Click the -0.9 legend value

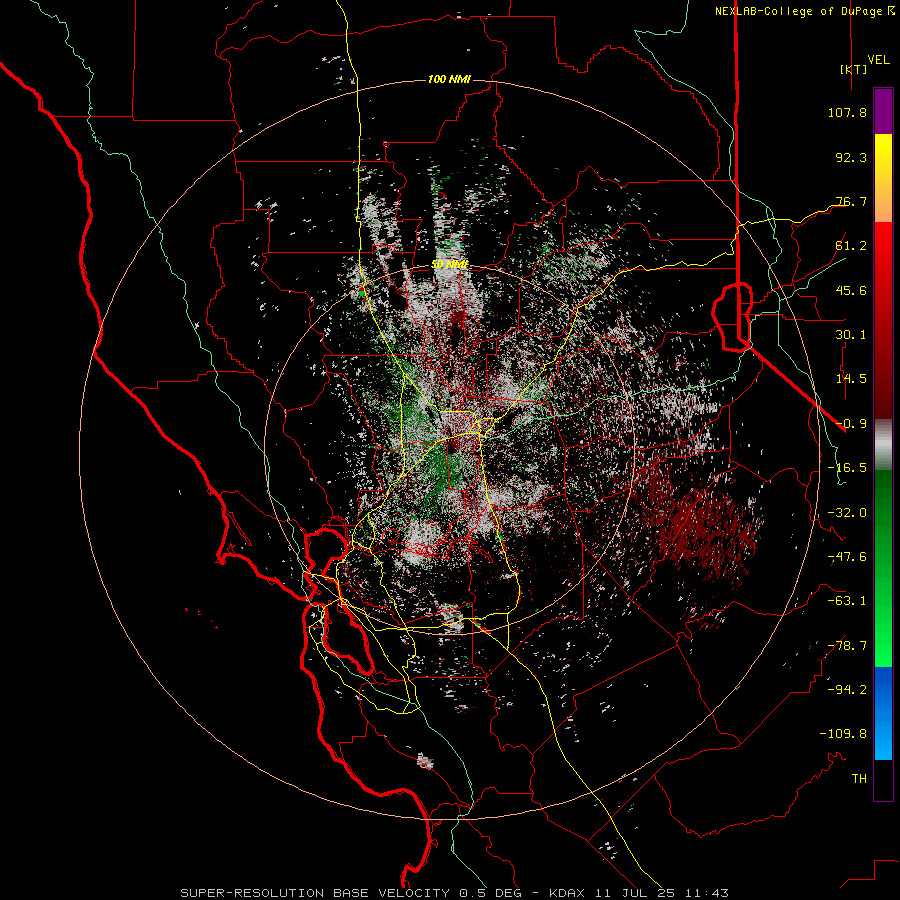pyautogui.click(x=851, y=424)
